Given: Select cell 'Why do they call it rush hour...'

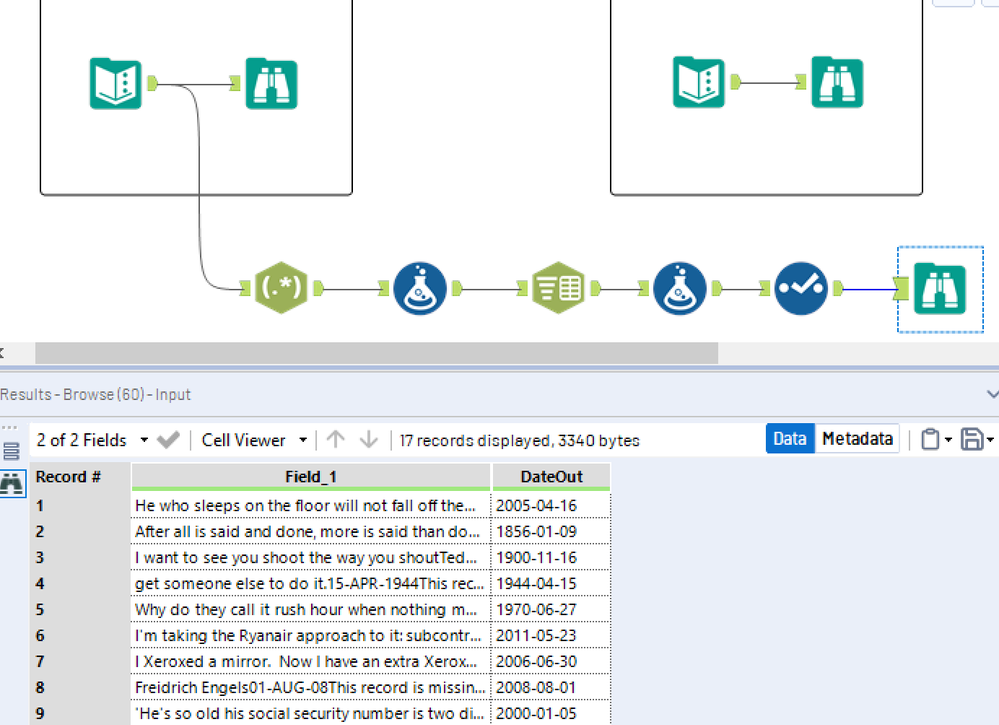Looking at the screenshot, I should [x=311, y=610].
